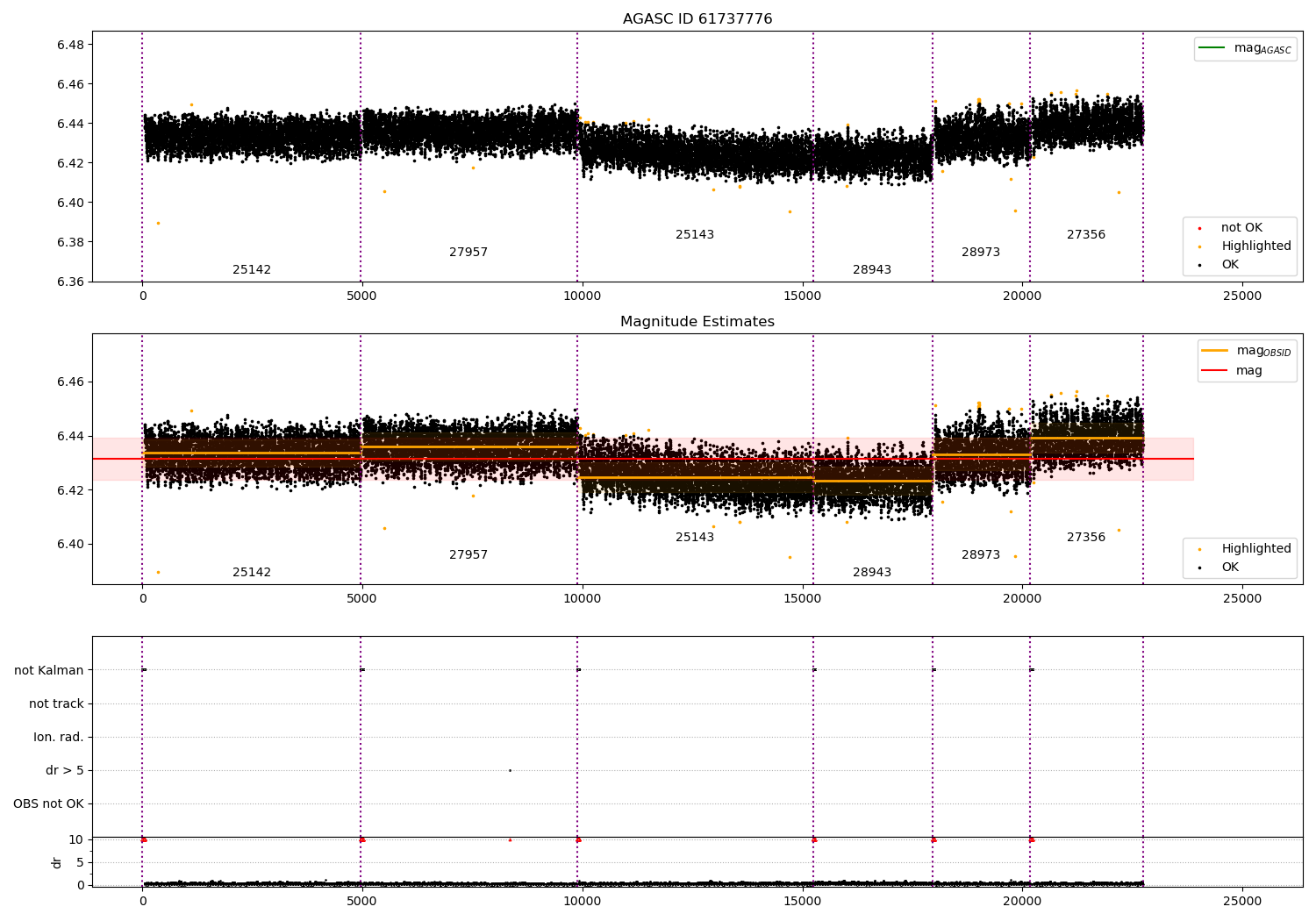
Task: Select obsid label 28943 in Magnitude Estimates plot
Action: (872, 573)
